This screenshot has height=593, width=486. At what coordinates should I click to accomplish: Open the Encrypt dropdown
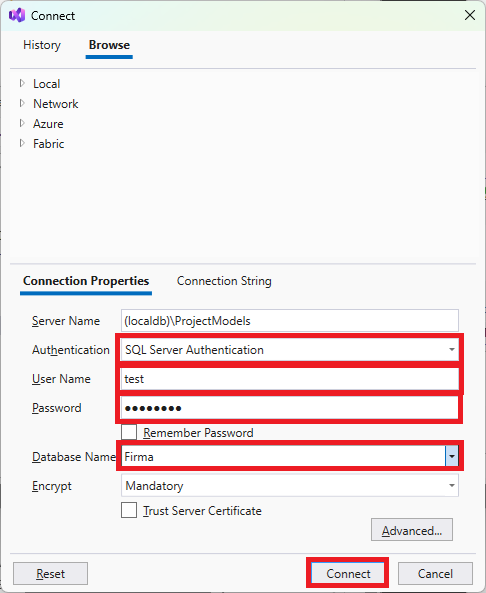point(290,486)
